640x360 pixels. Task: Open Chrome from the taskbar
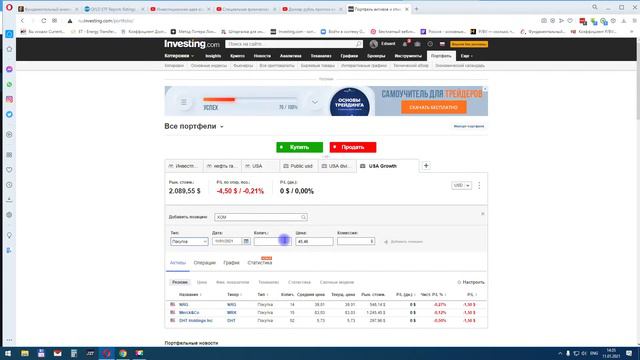(x=123, y=353)
